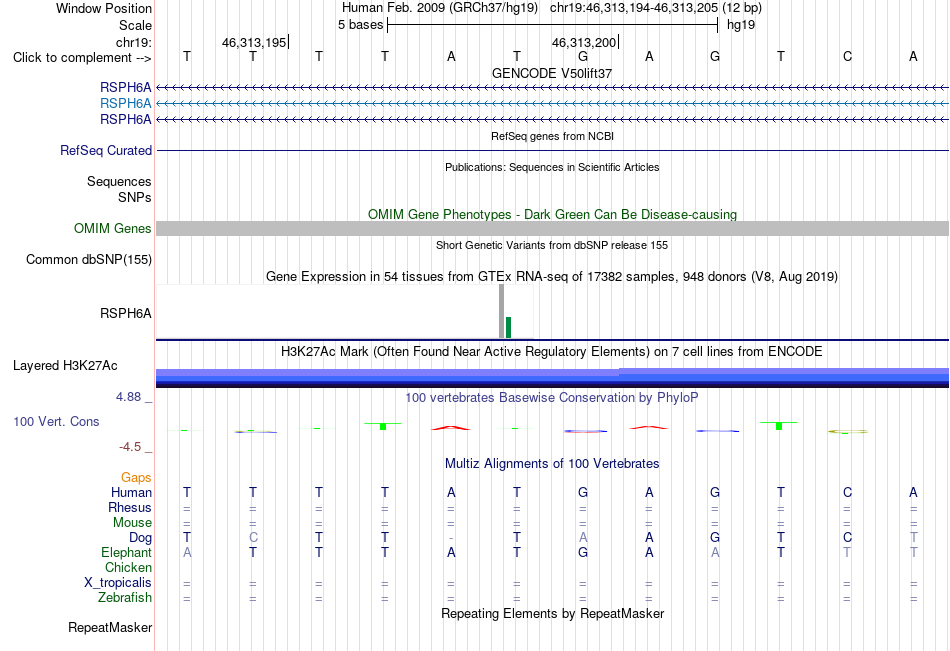
Task: Select the Rhesus alignment row label
Action: [x=130, y=507]
